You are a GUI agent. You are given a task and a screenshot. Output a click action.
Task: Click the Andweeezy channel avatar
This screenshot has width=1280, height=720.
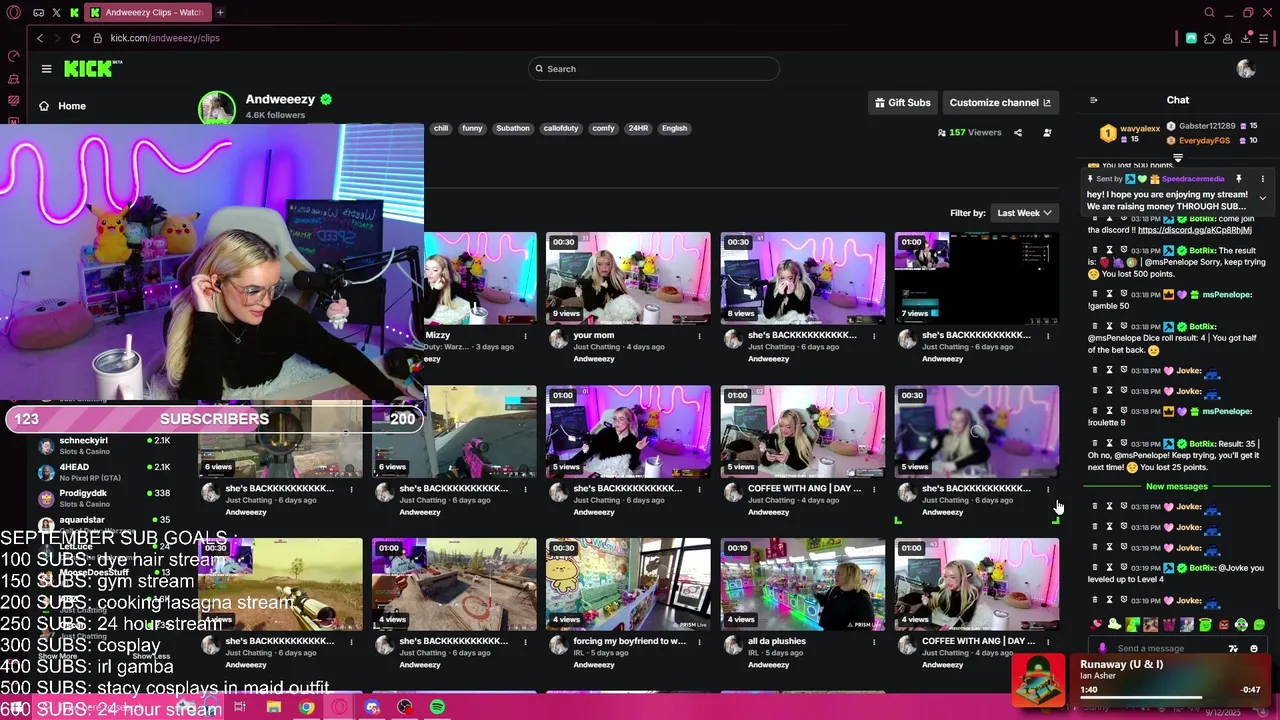[x=217, y=109]
